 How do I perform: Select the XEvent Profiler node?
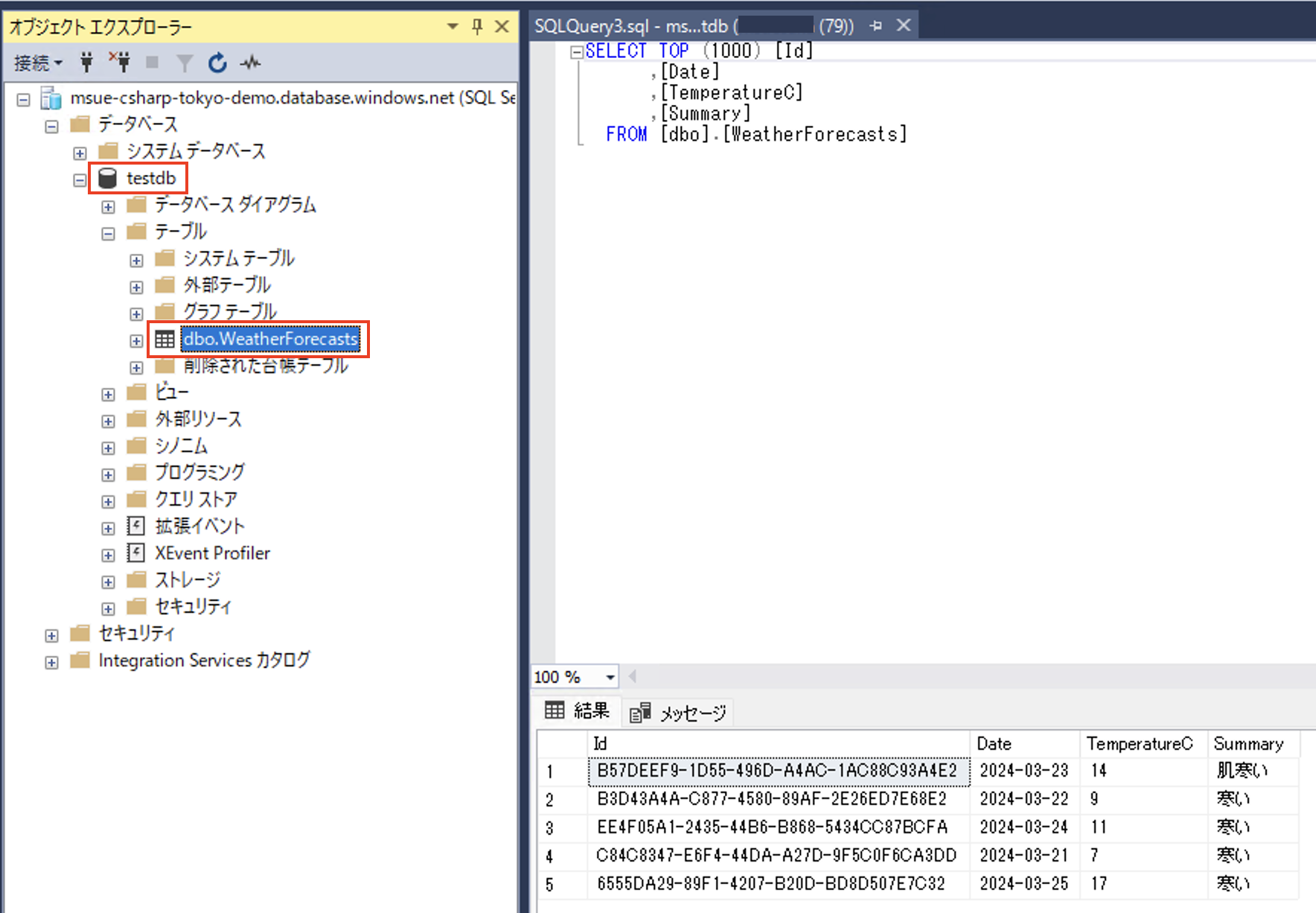212,553
